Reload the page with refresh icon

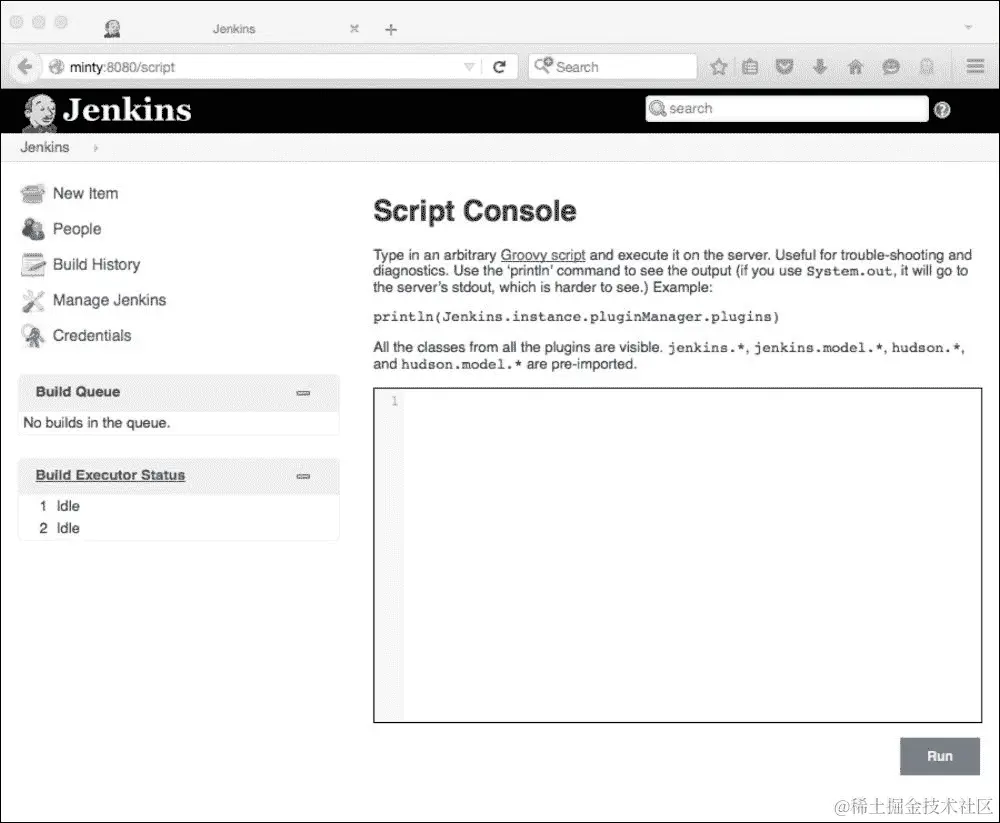point(499,67)
